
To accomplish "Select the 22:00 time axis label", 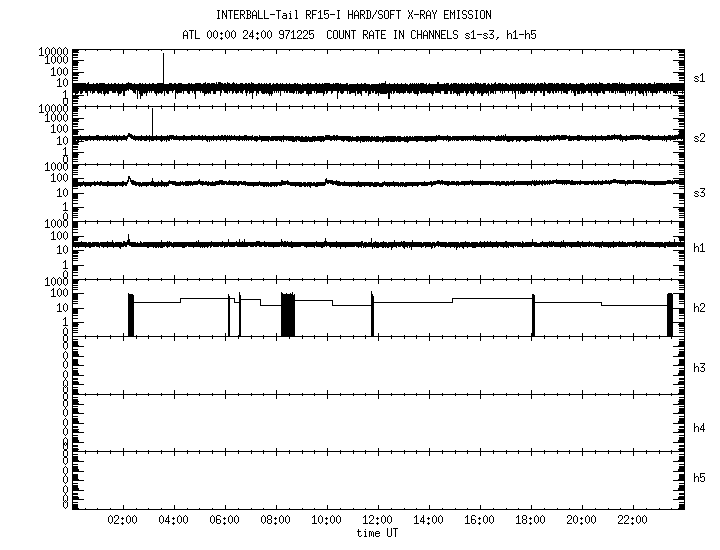I will pyautogui.click(x=633, y=521).
